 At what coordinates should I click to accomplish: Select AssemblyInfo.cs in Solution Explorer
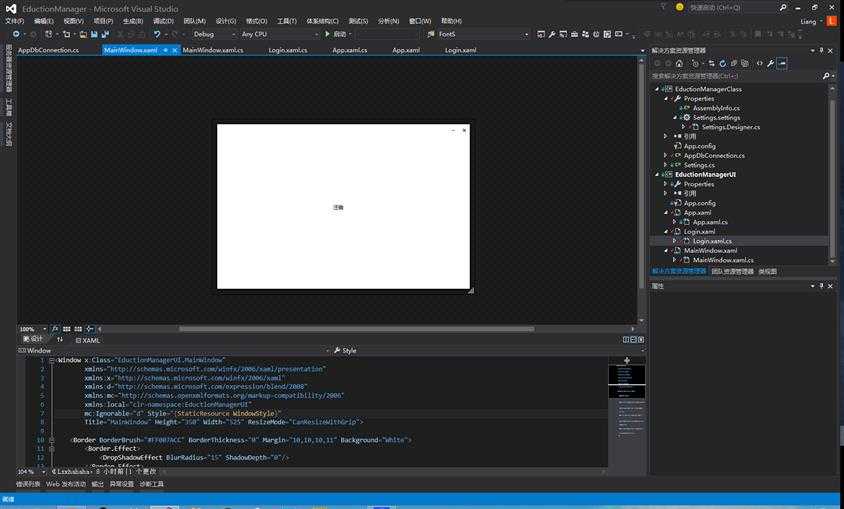[x=716, y=108]
